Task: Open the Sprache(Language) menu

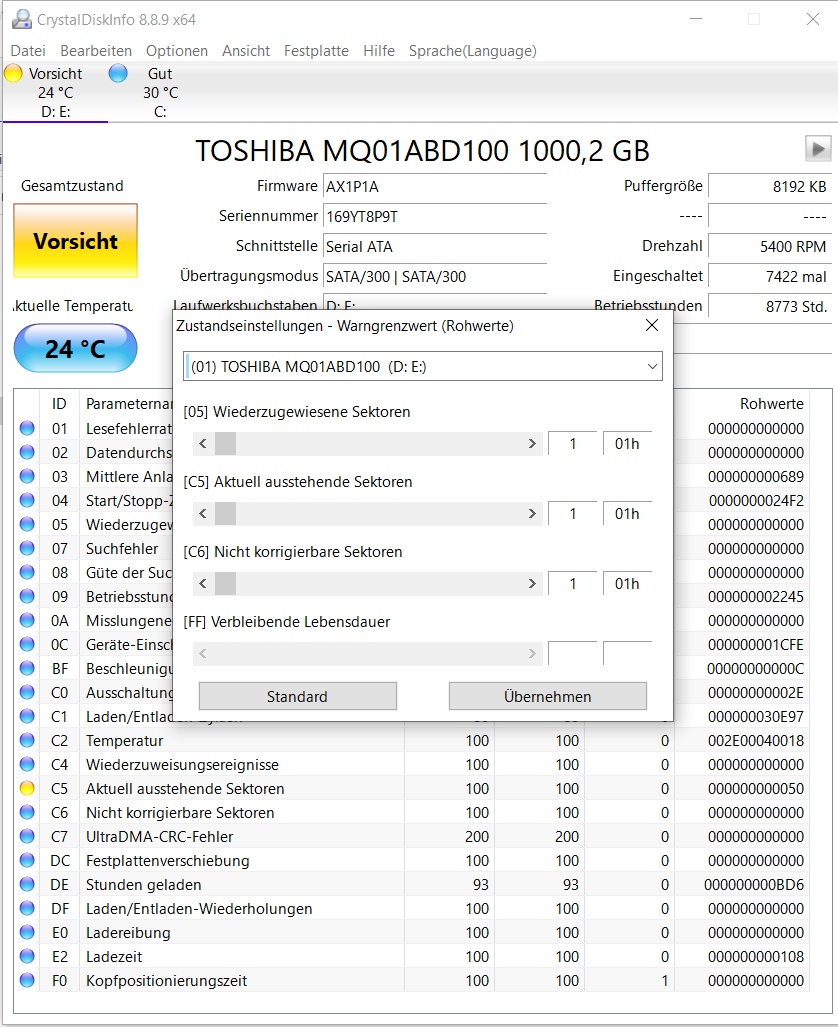Action: coord(473,51)
